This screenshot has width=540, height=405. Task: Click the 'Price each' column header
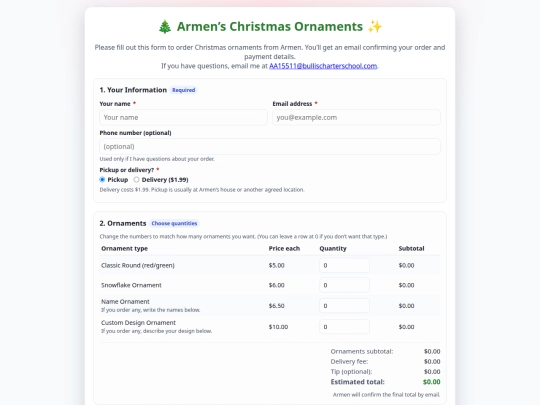click(x=284, y=248)
